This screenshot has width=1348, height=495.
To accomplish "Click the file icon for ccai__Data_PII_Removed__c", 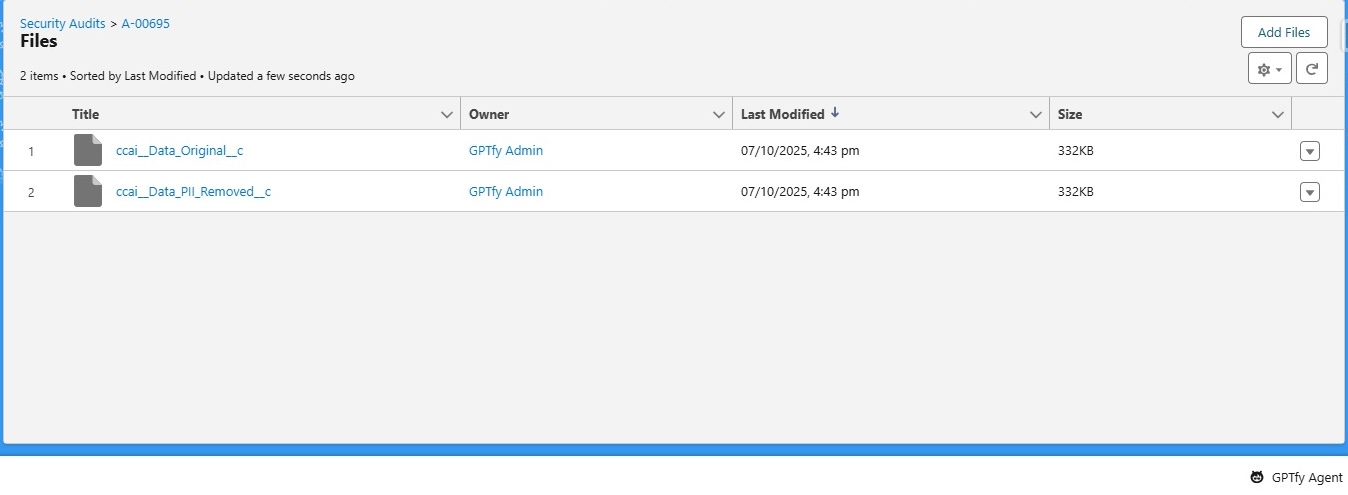I will coord(88,191).
